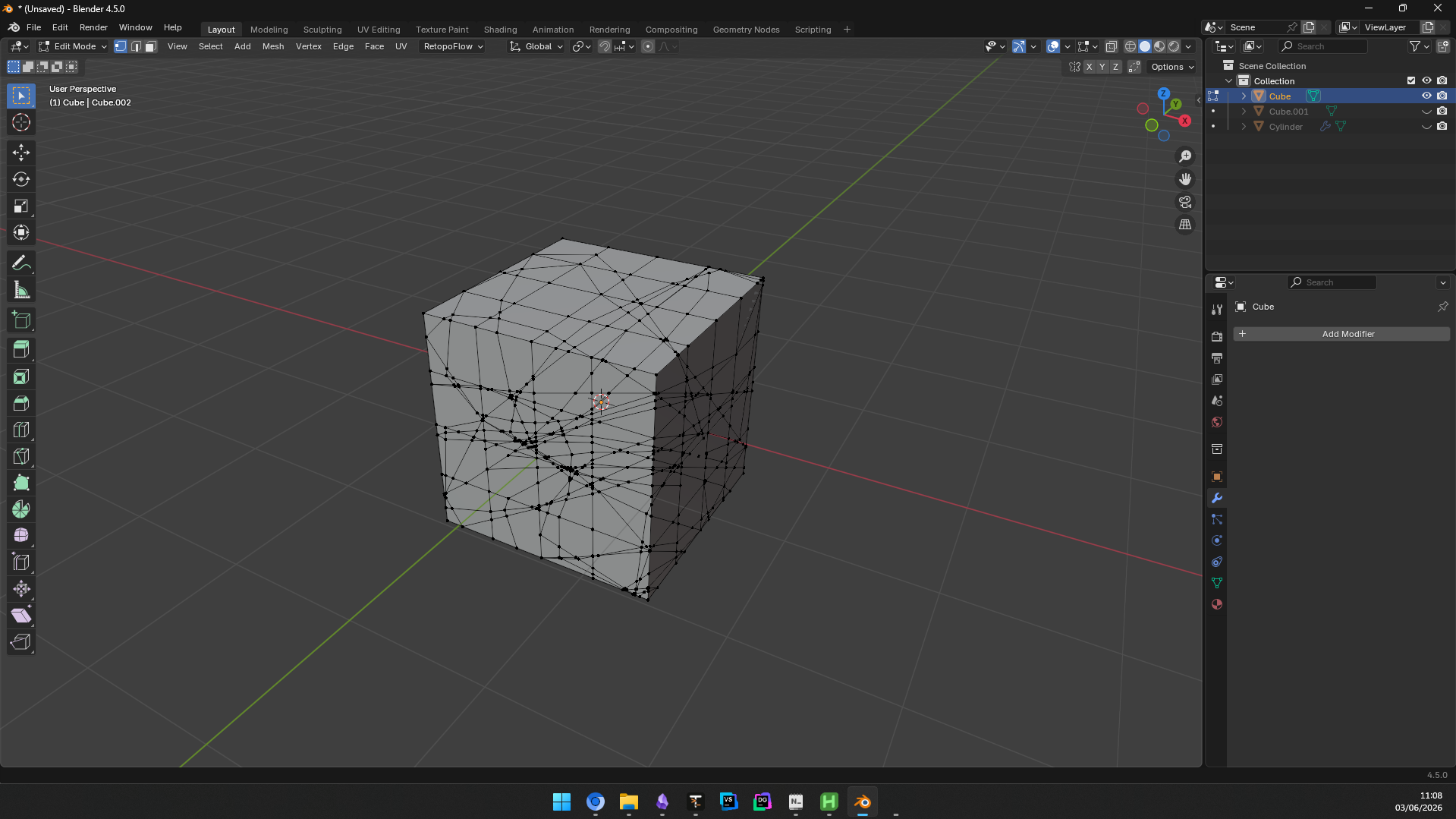Open Global transform orientation dropdown
Image resolution: width=1456 pixels, height=819 pixels.
[536, 46]
